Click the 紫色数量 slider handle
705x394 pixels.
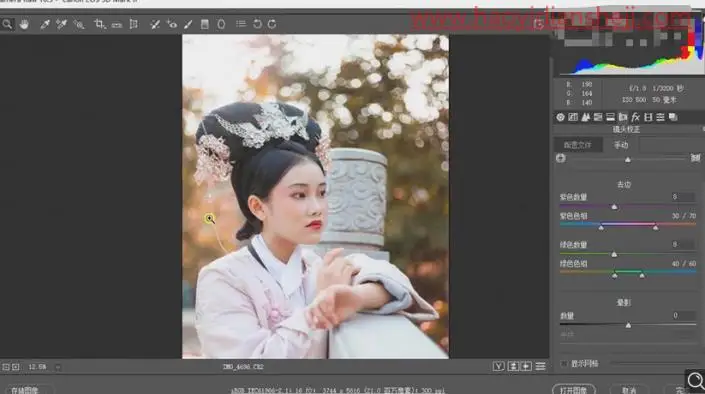tap(614, 206)
